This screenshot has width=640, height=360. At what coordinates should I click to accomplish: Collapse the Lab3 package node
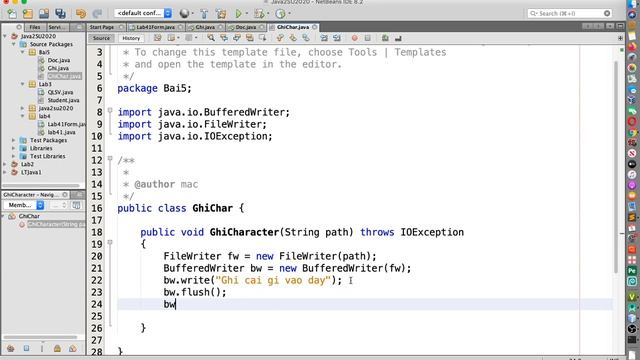point(22,84)
